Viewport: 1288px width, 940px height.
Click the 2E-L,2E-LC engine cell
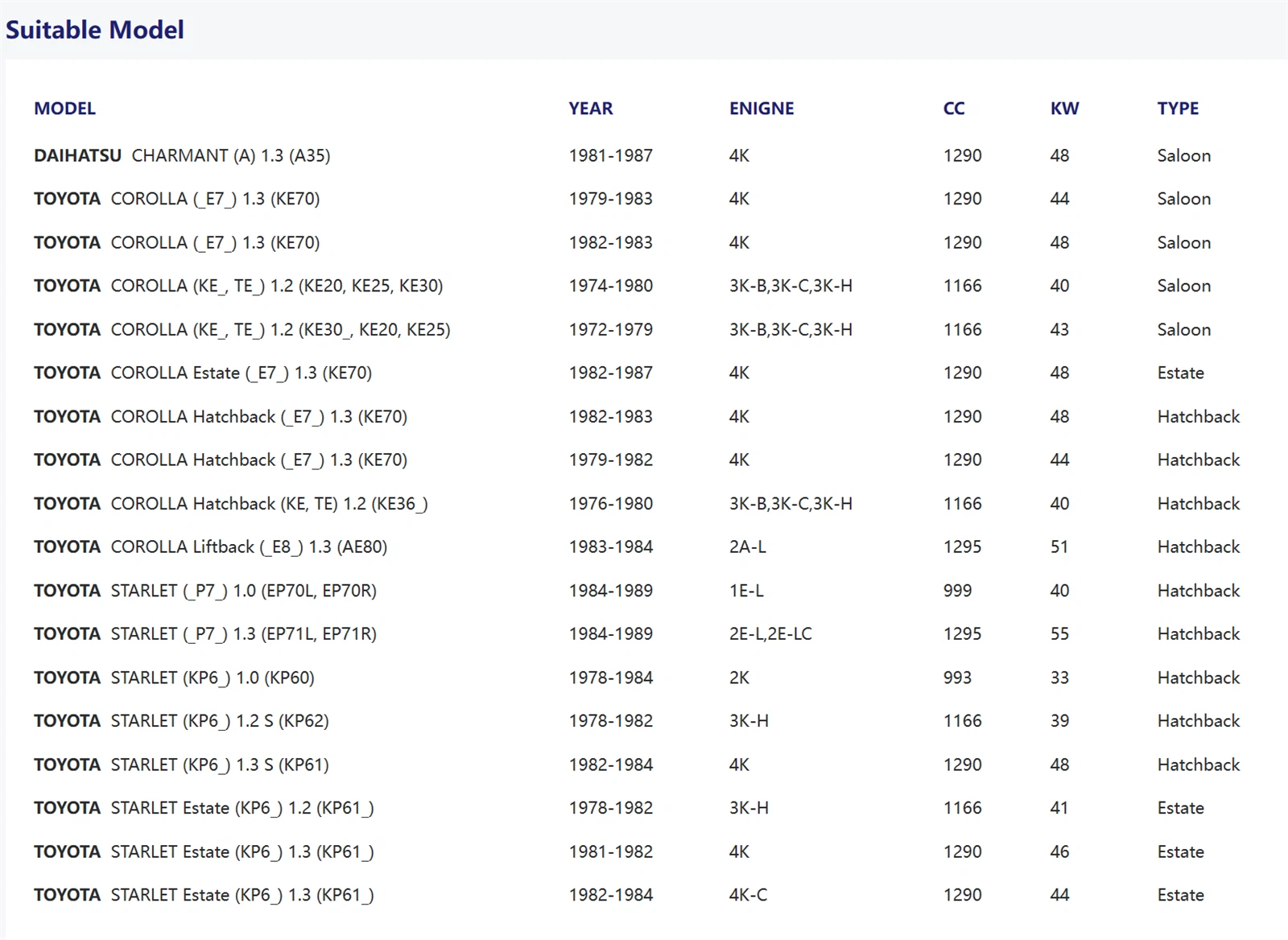coord(770,634)
